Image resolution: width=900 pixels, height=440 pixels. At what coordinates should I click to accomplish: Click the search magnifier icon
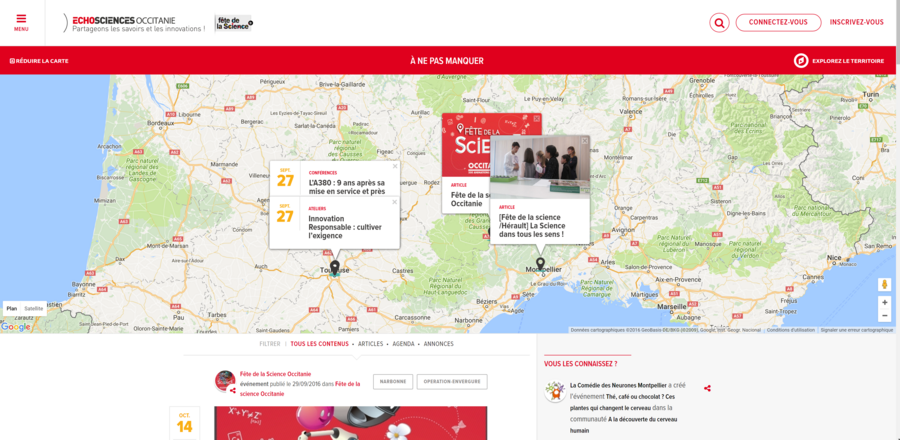[x=719, y=22]
